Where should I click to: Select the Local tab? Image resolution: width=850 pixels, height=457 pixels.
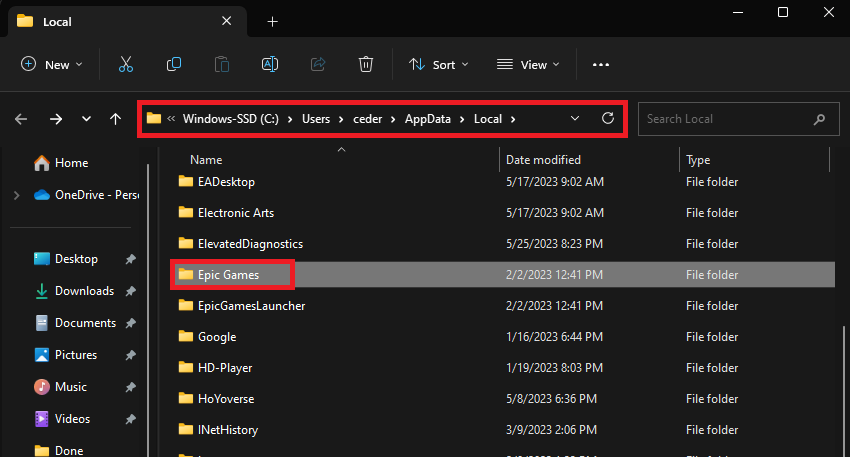127,22
